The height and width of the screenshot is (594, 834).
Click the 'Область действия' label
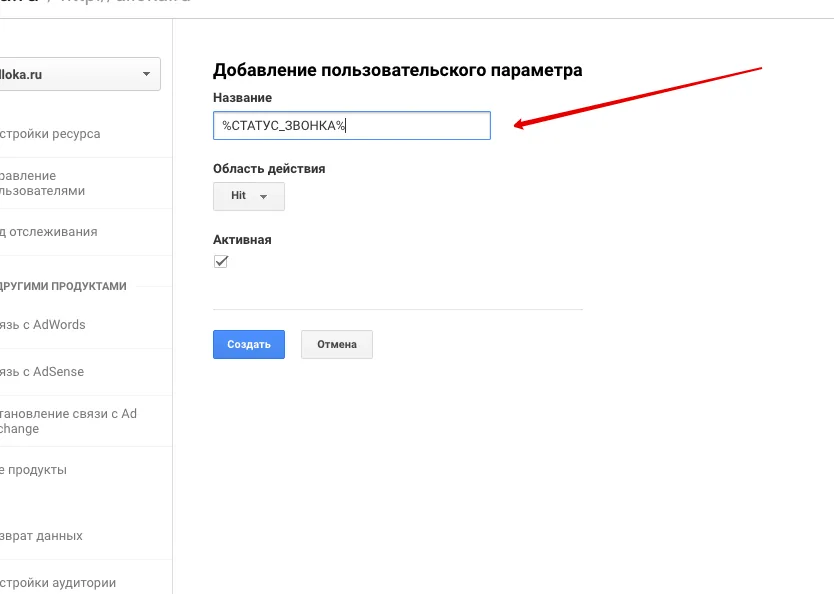[269, 169]
